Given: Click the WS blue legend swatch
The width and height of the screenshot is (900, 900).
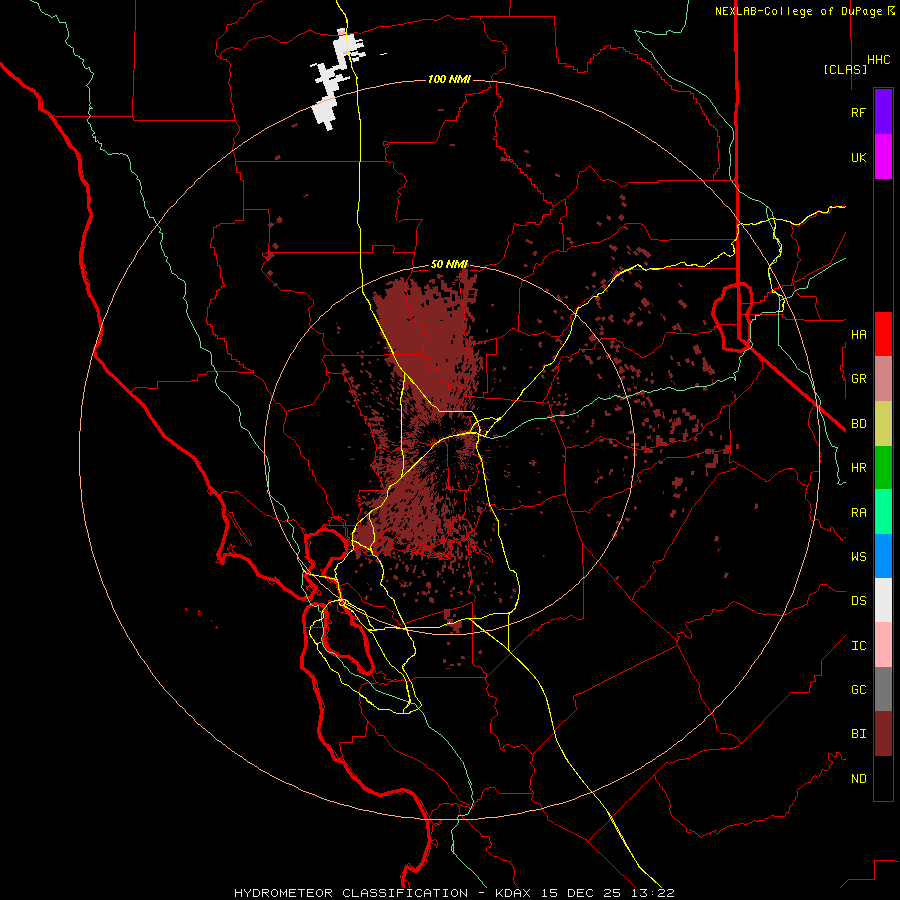Looking at the screenshot, I should pos(883,556).
